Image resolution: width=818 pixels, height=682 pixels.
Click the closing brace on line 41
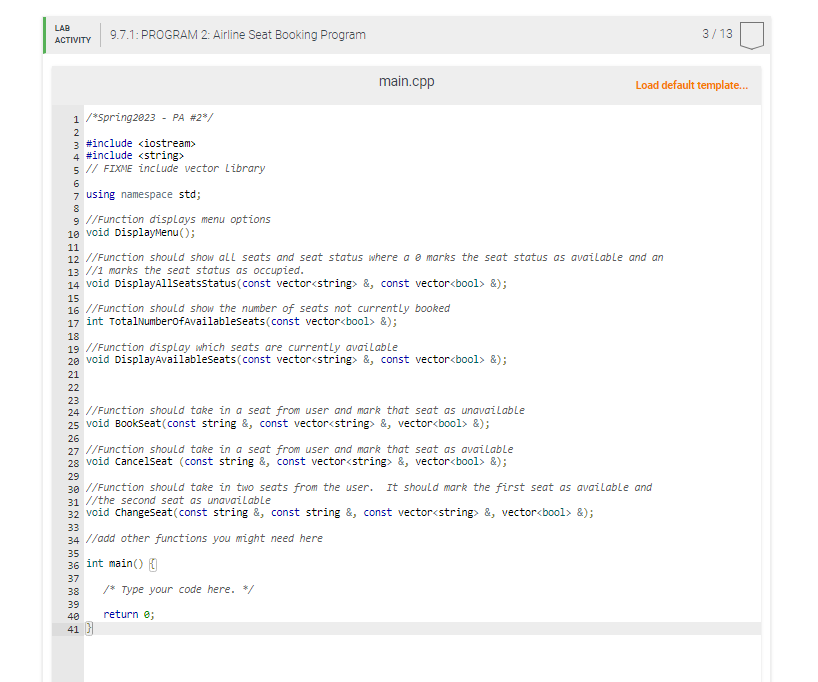(89, 628)
